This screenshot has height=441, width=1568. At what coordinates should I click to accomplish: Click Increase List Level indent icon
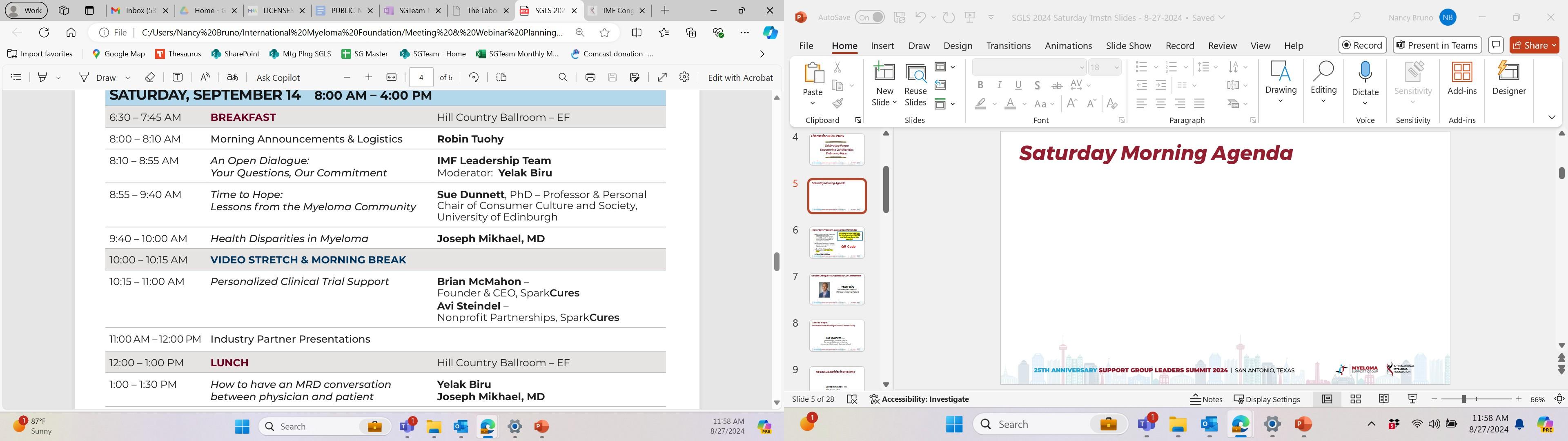point(1161,85)
